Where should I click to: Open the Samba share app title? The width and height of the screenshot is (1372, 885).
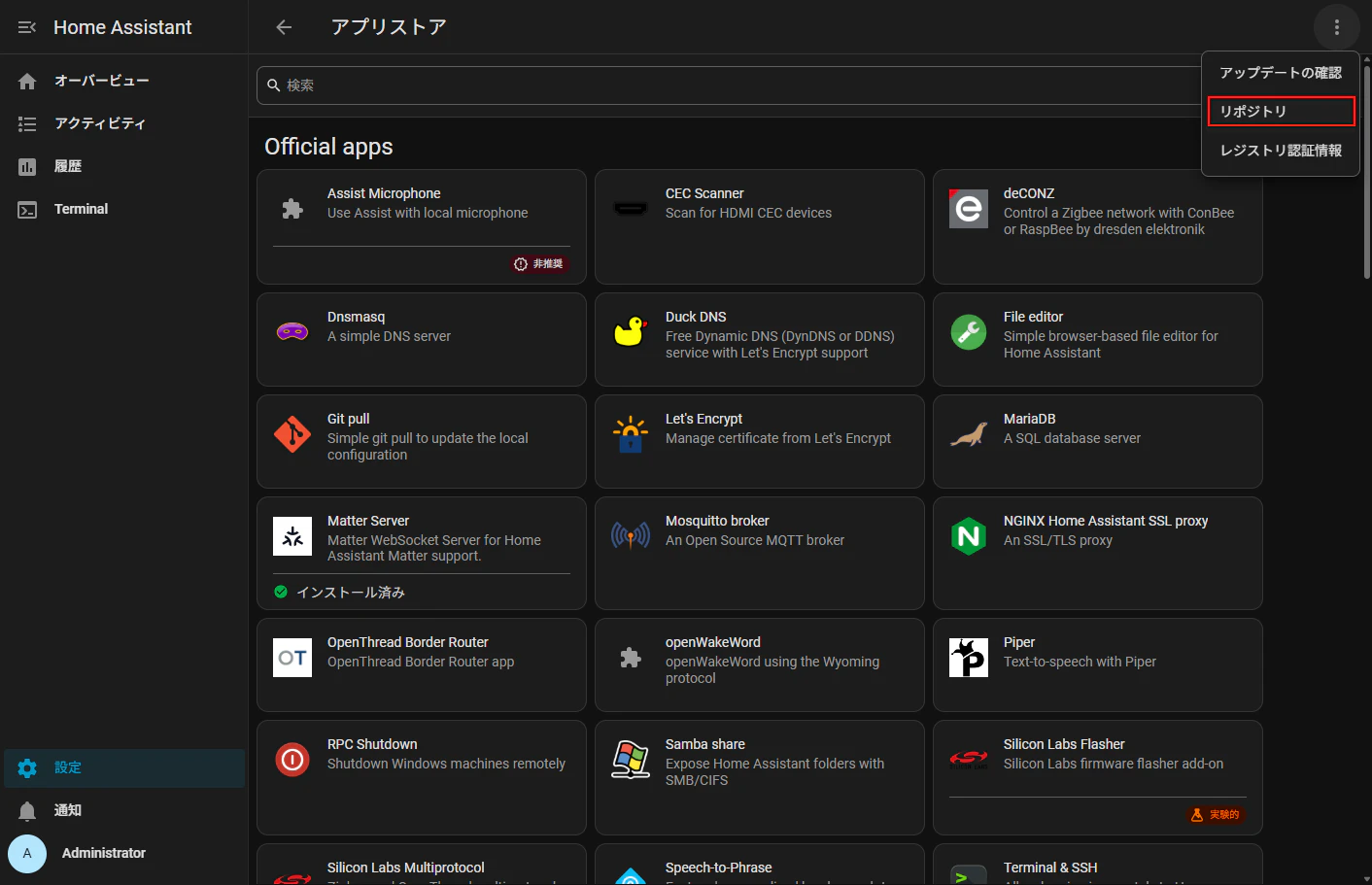click(x=705, y=744)
